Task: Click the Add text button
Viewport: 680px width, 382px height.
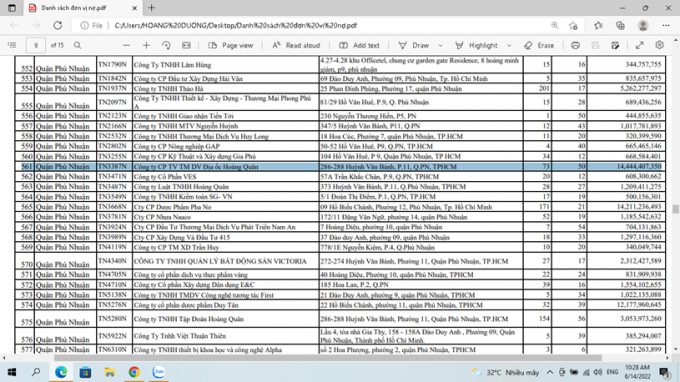Action: coord(359,45)
